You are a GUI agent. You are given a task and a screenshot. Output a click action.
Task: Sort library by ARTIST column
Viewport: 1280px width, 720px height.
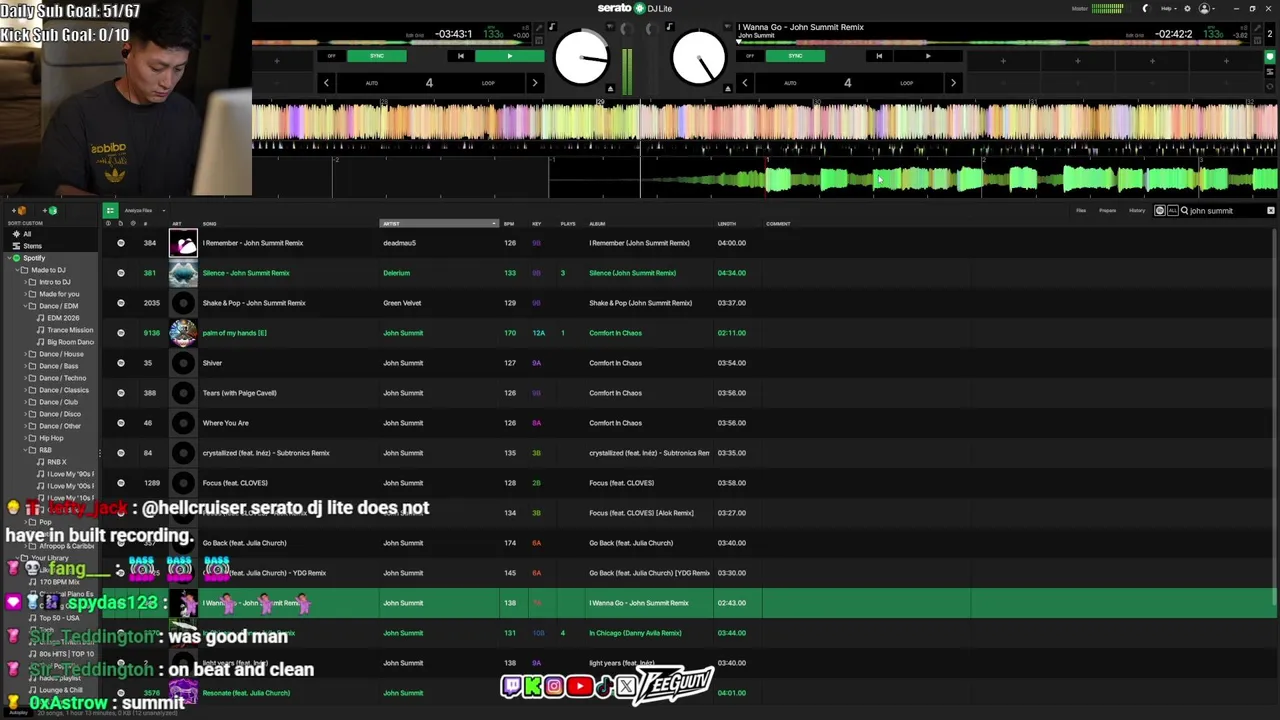438,224
